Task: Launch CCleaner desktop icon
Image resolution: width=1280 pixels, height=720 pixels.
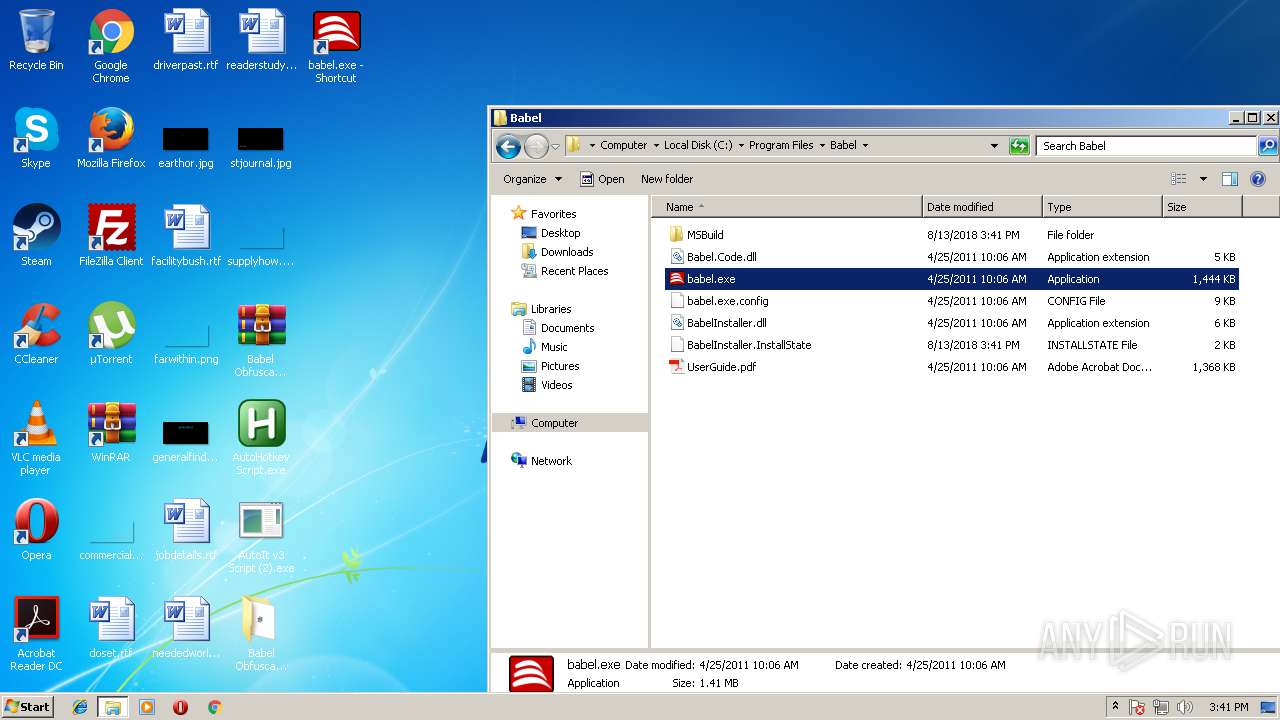Action: [x=36, y=334]
